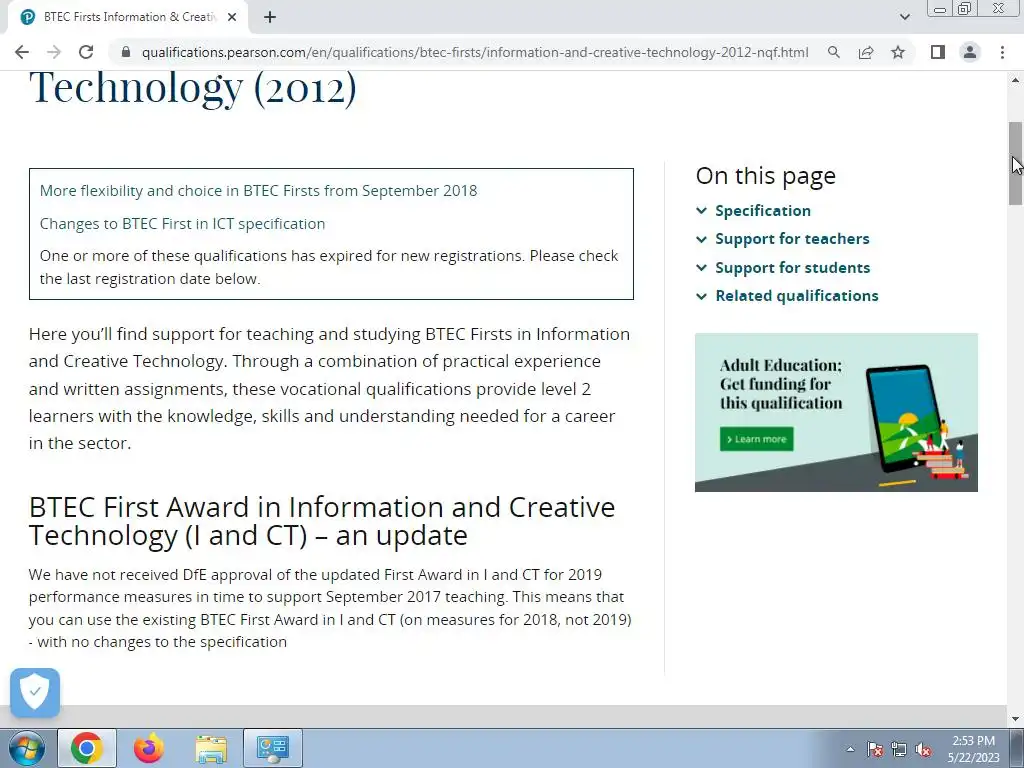This screenshot has width=1024, height=768.
Task: Click the scrollbar up arrow
Action: point(1016,80)
